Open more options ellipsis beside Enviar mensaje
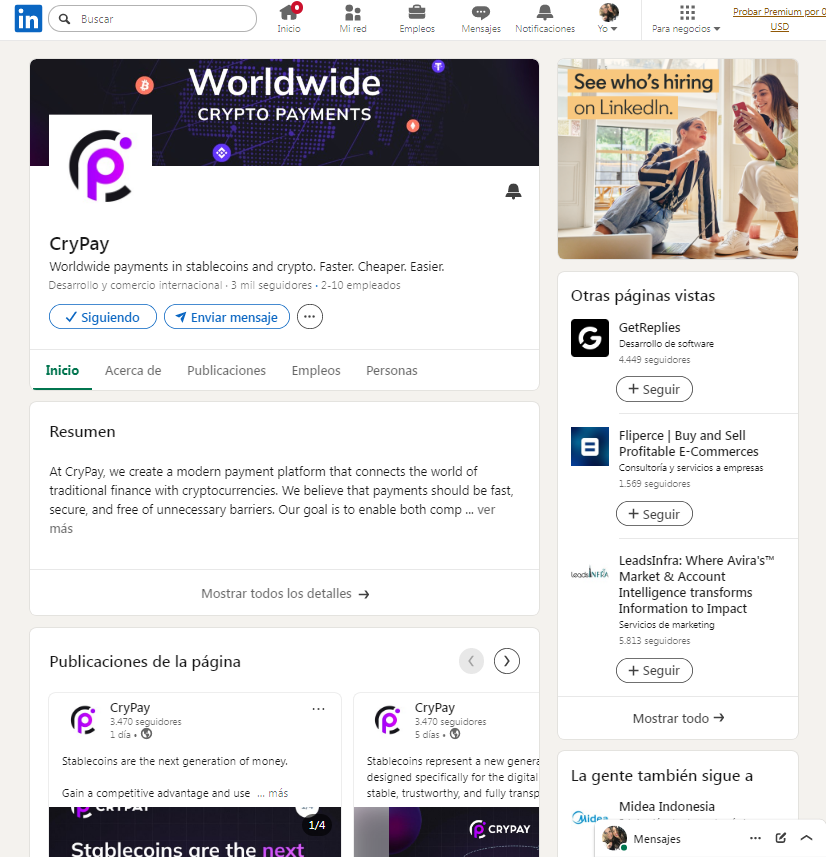The height and width of the screenshot is (857, 826). (x=310, y=316)
